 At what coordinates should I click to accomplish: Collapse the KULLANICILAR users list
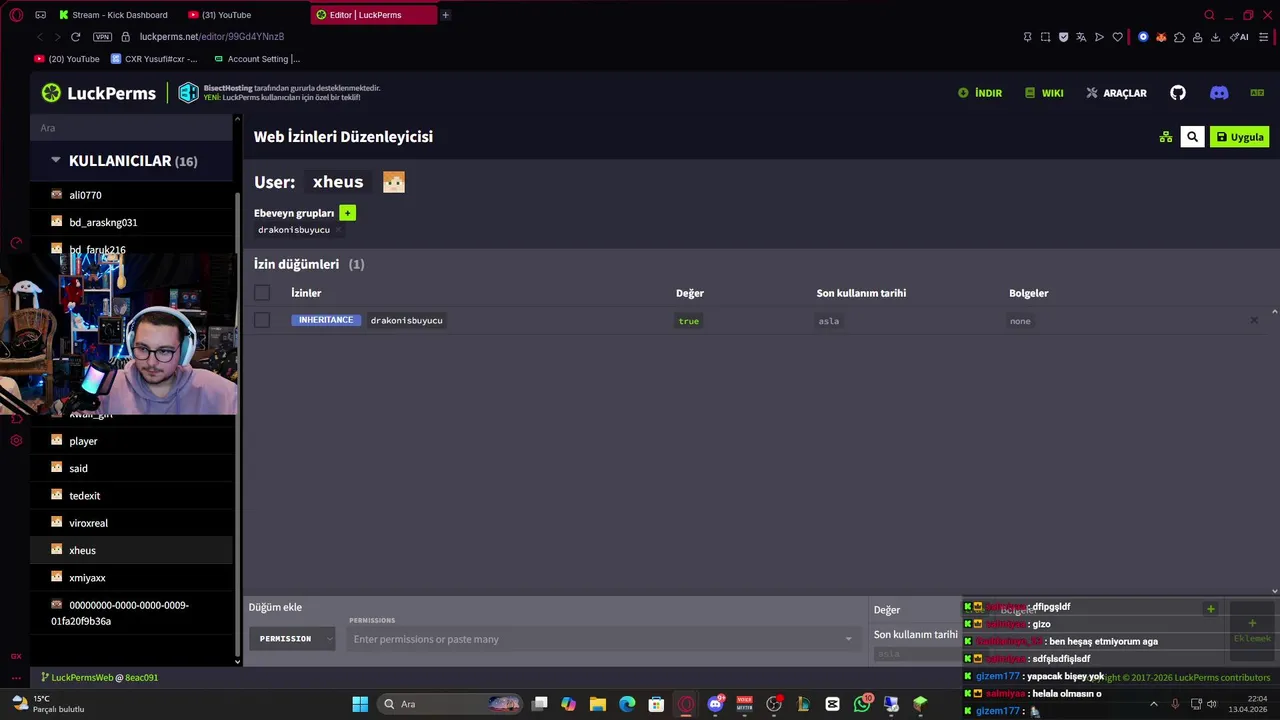(132, 161)
